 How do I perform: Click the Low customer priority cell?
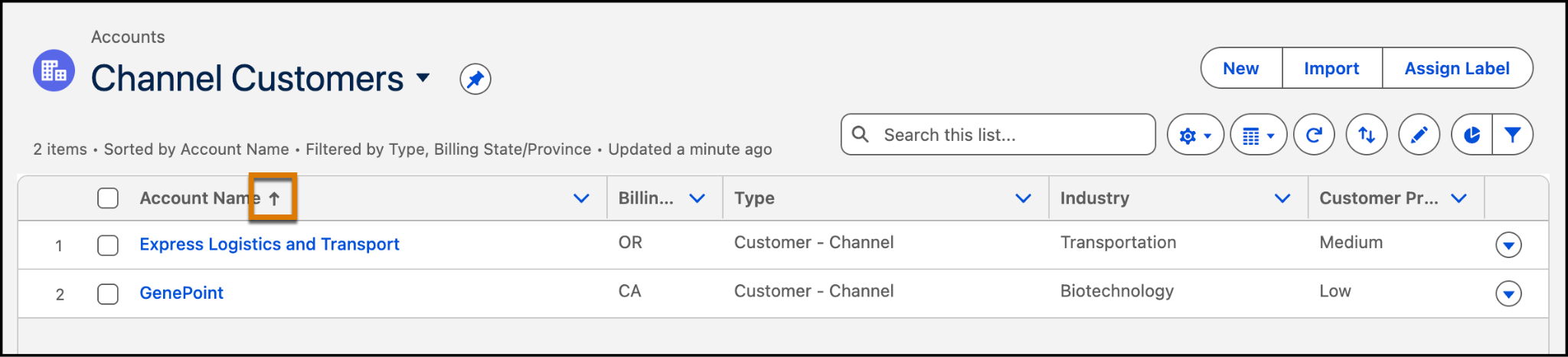[x=1335, y=291]
